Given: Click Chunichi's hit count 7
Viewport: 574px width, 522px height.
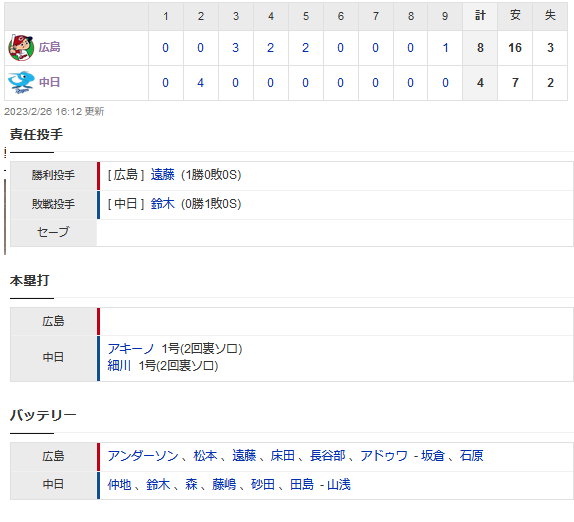Looking at the screenshot, I should pos(515,83).
